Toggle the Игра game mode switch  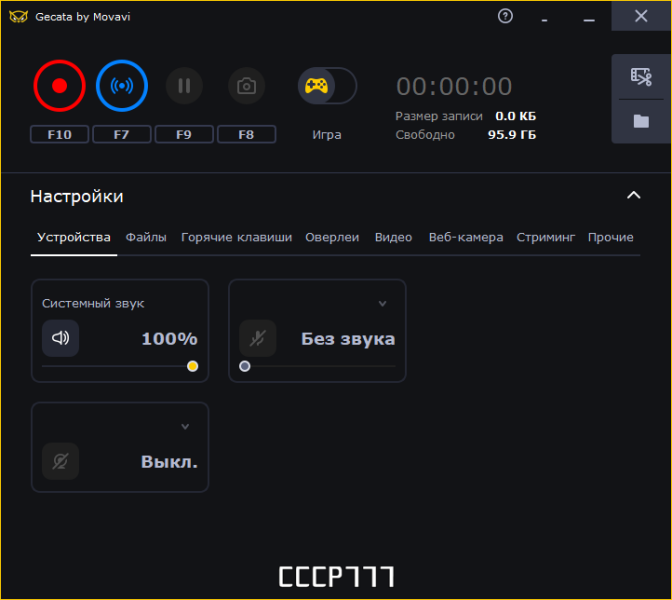(x=327, y=86)
